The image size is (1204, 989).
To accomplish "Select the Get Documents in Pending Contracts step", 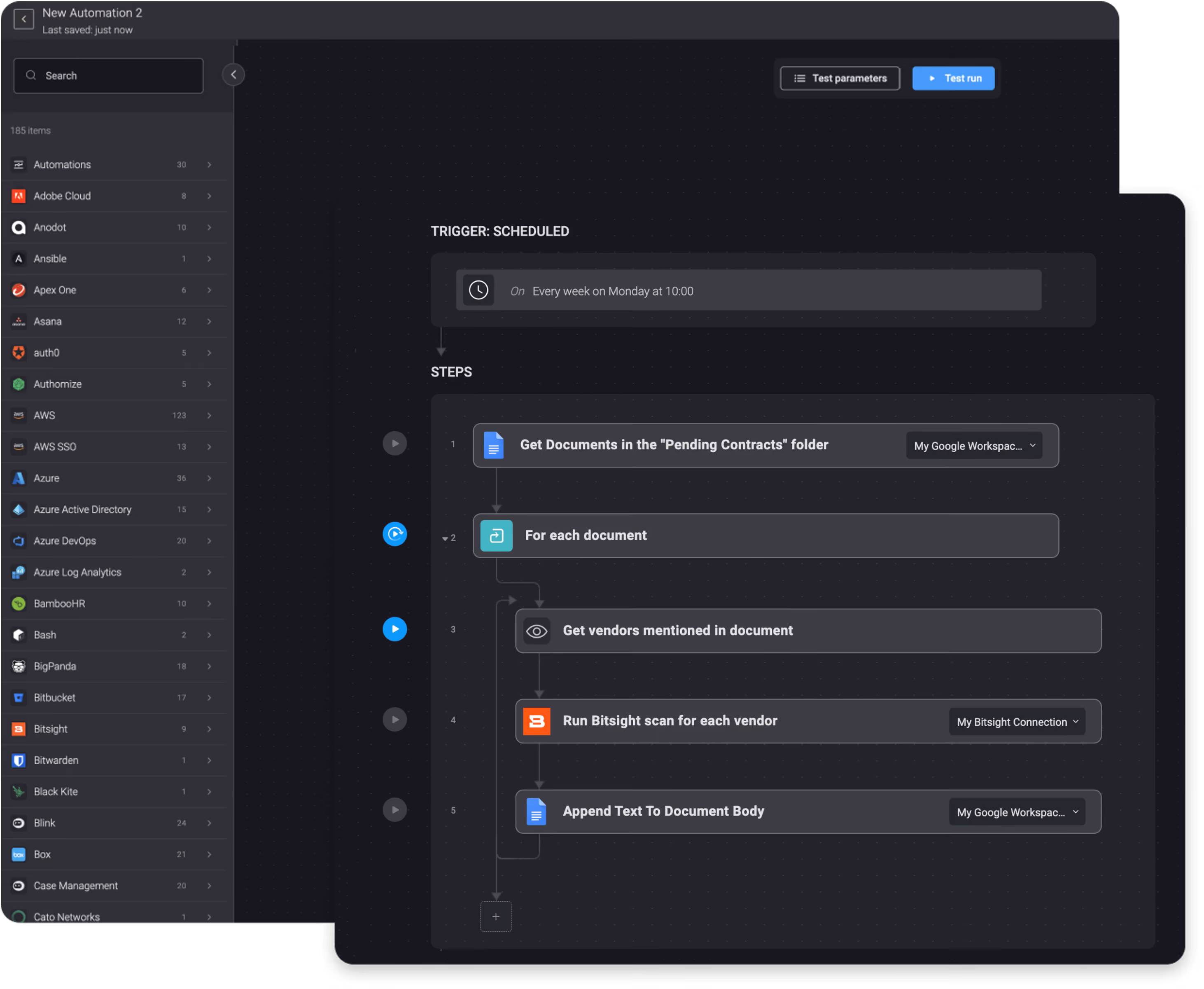I will tap(767, 446).
